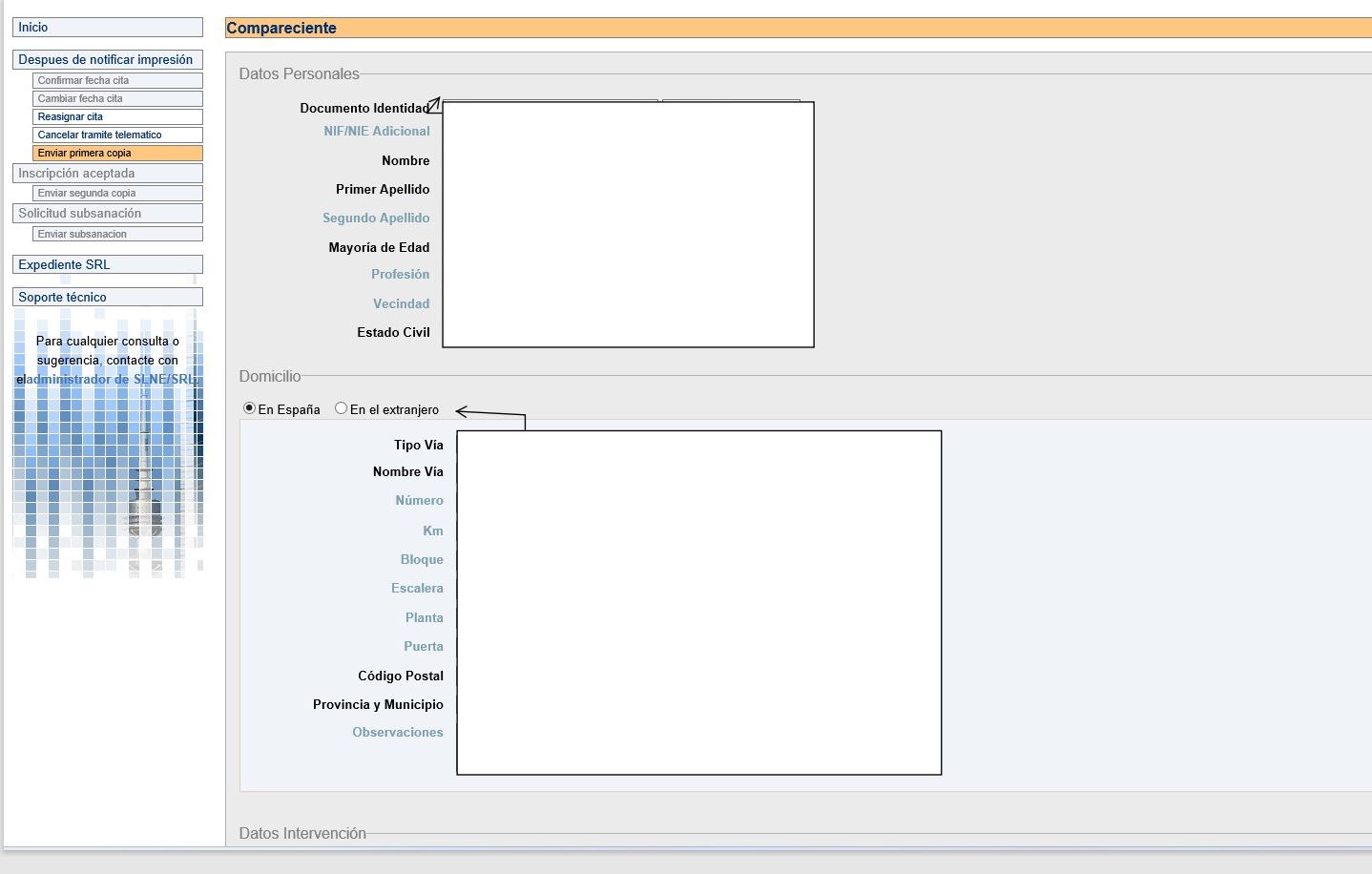
Task: Go to the Inicio menu item
Action: [107, 28]
